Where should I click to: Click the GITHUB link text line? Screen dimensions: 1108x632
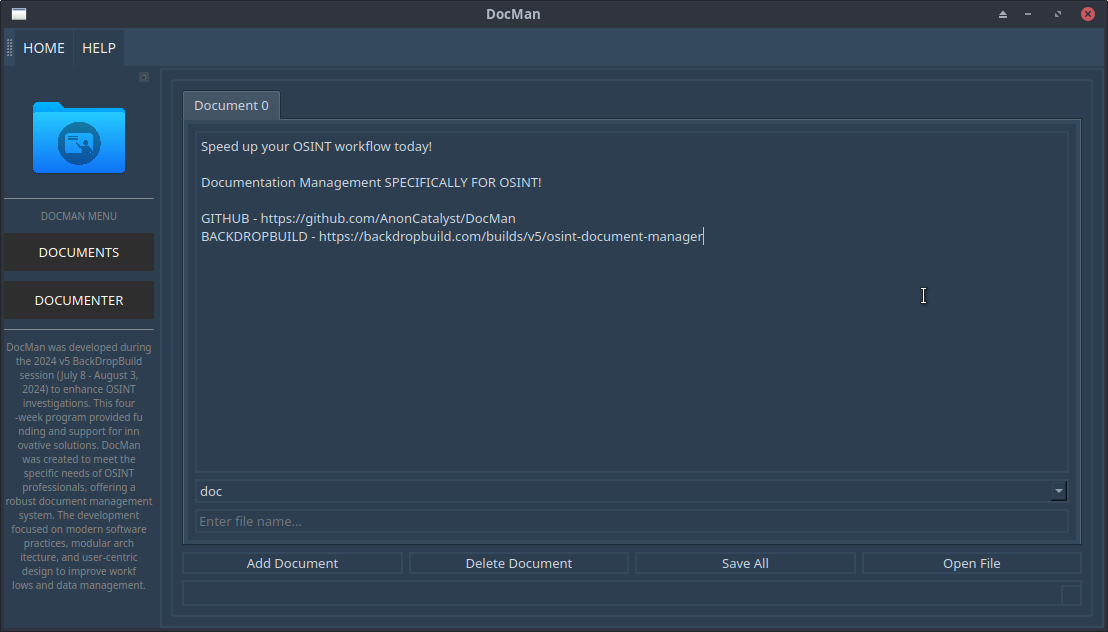click(x=358, y=218)
